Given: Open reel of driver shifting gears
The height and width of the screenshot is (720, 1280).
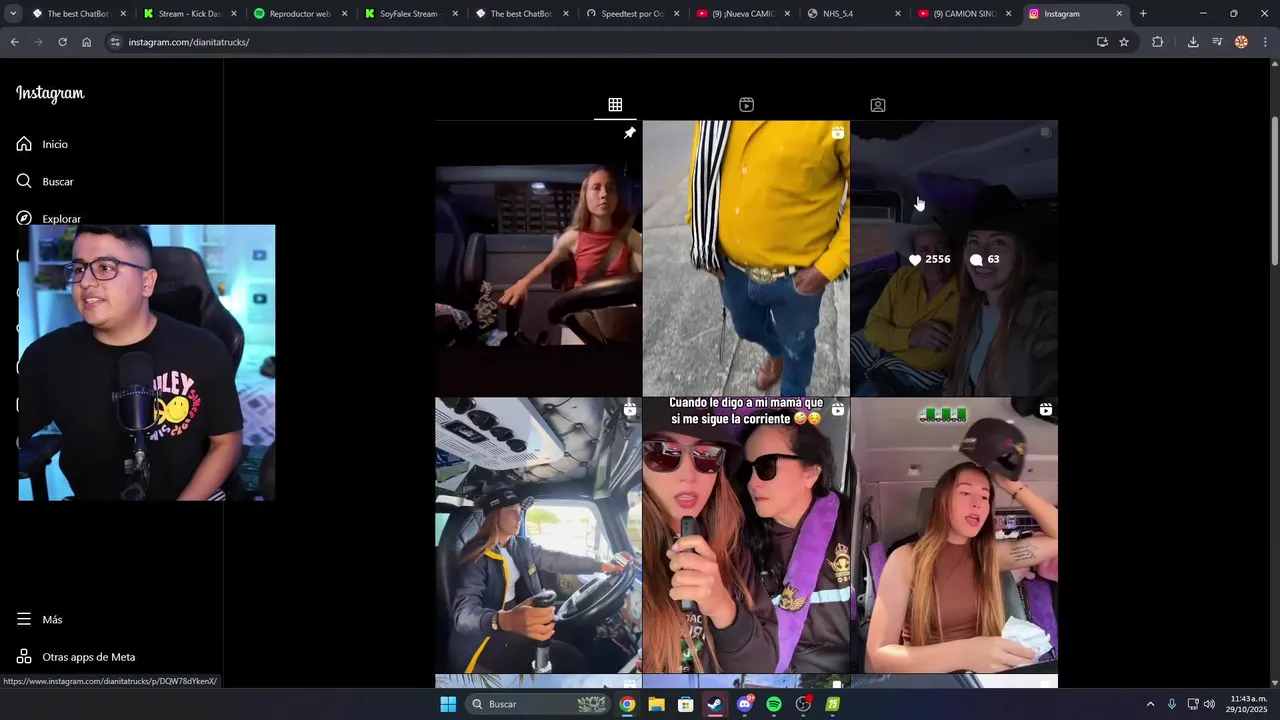Looking at the screenshot, I should (x=538, y=535).
